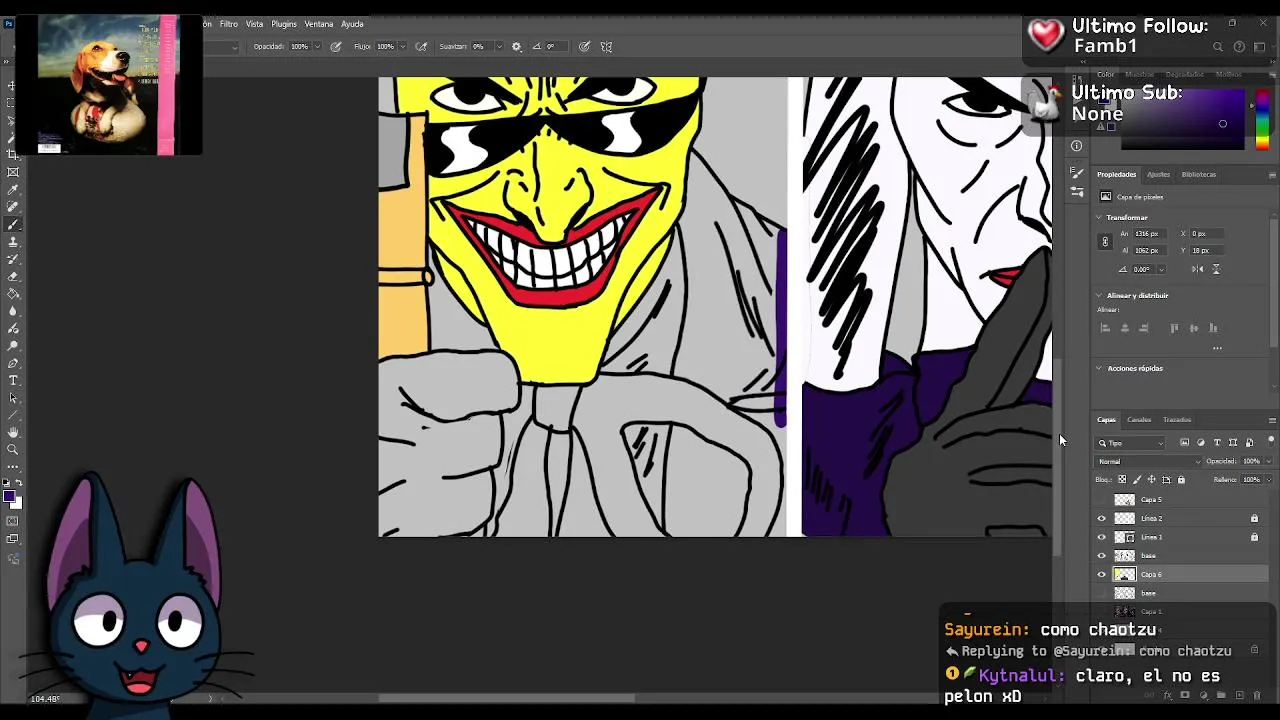This screenshot has height=720, width=1280.
Task: Select the Eyedropper tool
Action: pyautogui.click(x=13, y=190)
